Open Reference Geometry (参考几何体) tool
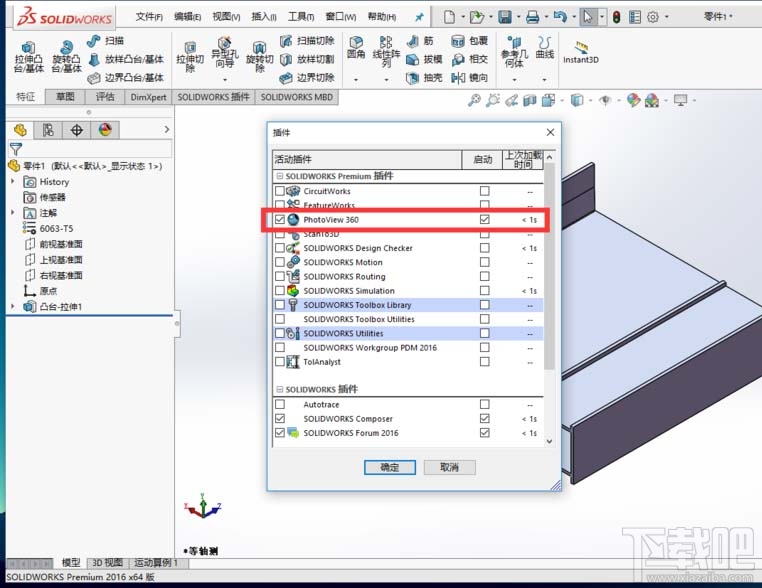 (514, 52)
